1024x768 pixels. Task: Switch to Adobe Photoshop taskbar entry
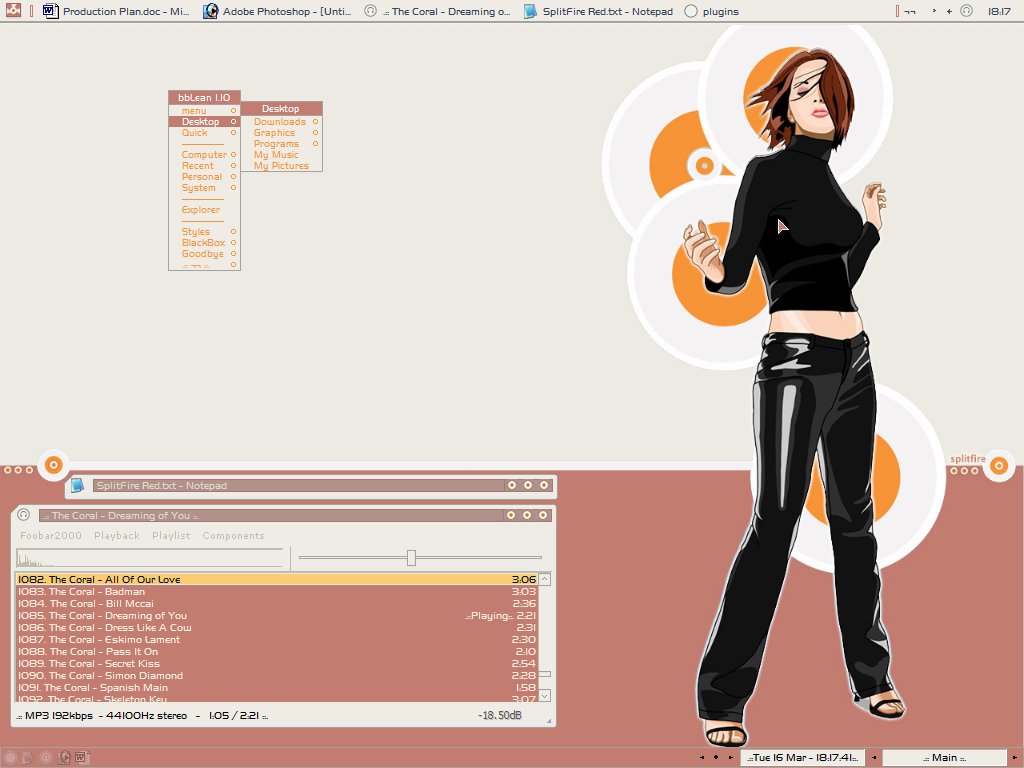tap(277, 11)
